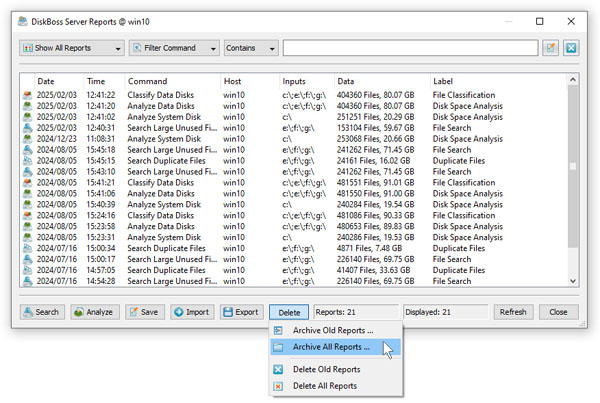The width and height of the screenshot is (600, 403).
Task: Click the report icon for 14:54:28 Search Large Unused
Action: pos(27,281)
